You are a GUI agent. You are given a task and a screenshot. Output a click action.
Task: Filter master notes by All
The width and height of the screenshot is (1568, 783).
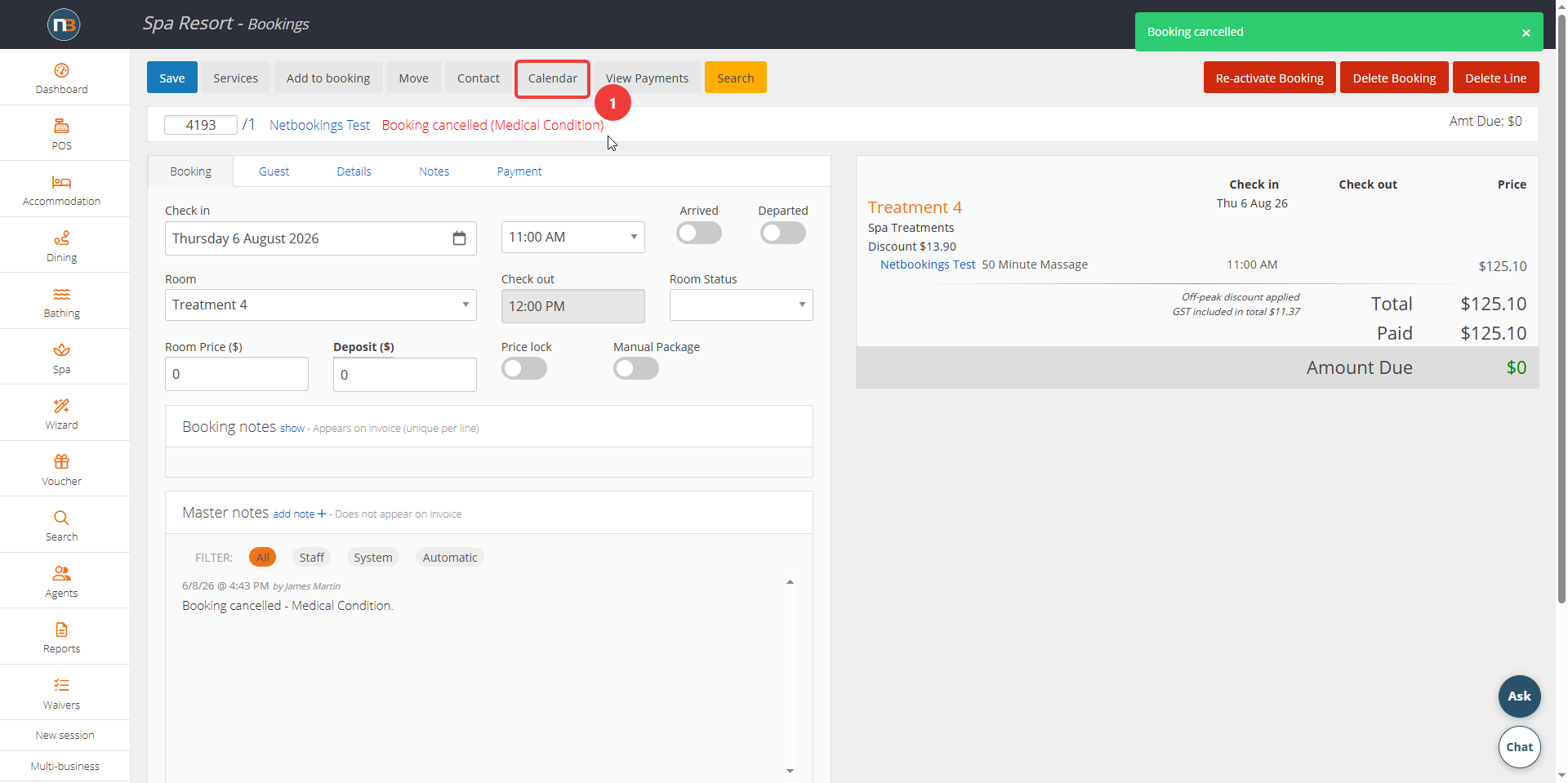[x=262, y=557]
